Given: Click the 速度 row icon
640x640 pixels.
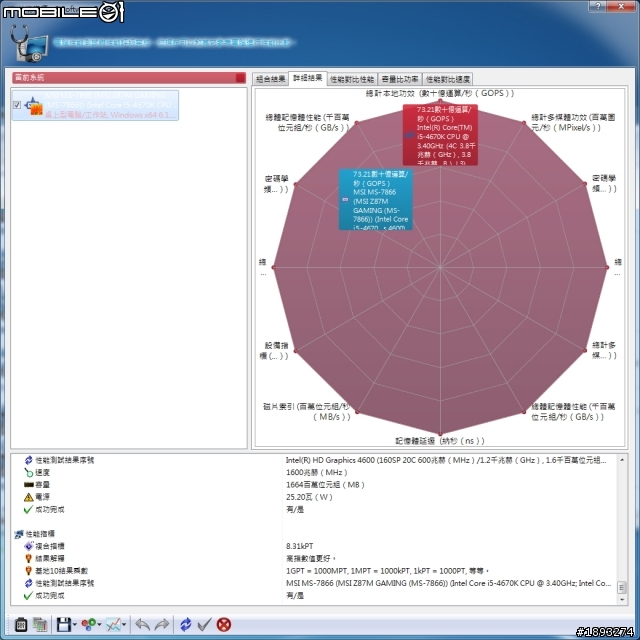Looking at the screenshot, I should pyautogui.click(x=28, y=473).
